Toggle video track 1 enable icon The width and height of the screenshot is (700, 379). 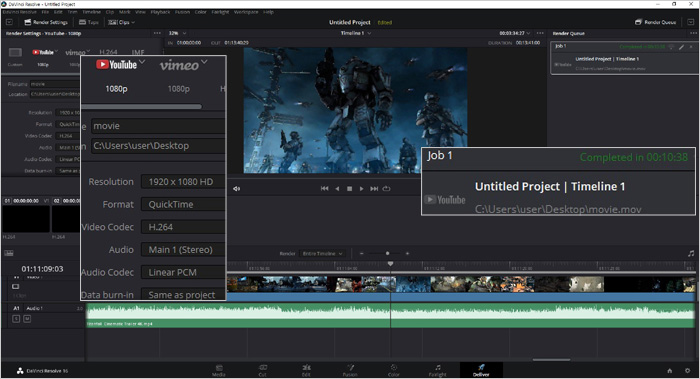click(x=16, y=287)
